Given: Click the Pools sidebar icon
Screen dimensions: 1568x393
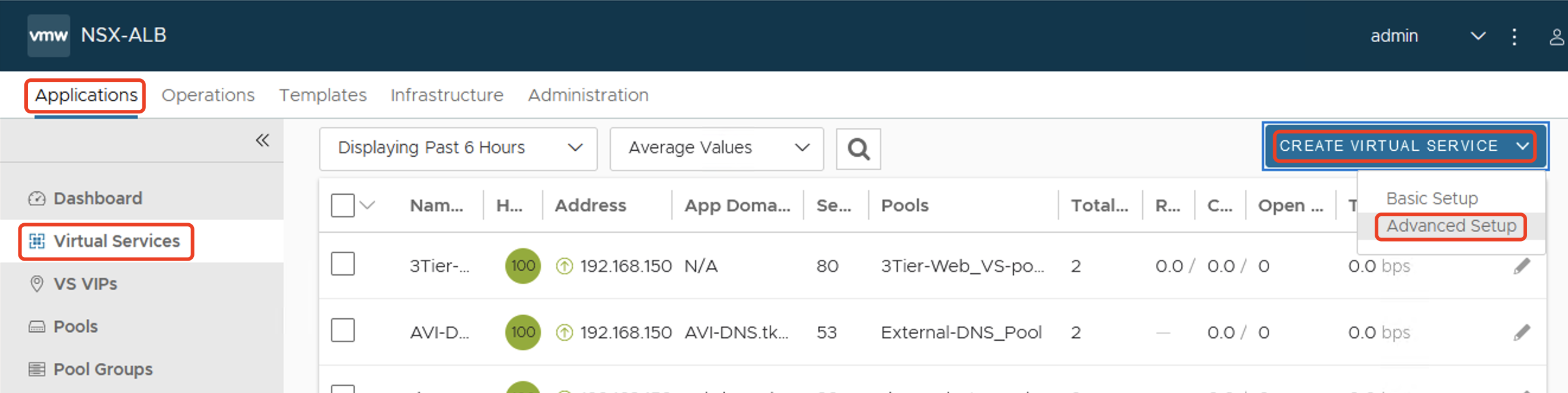Looking at the screenshot, I should [x=37, y=327].
